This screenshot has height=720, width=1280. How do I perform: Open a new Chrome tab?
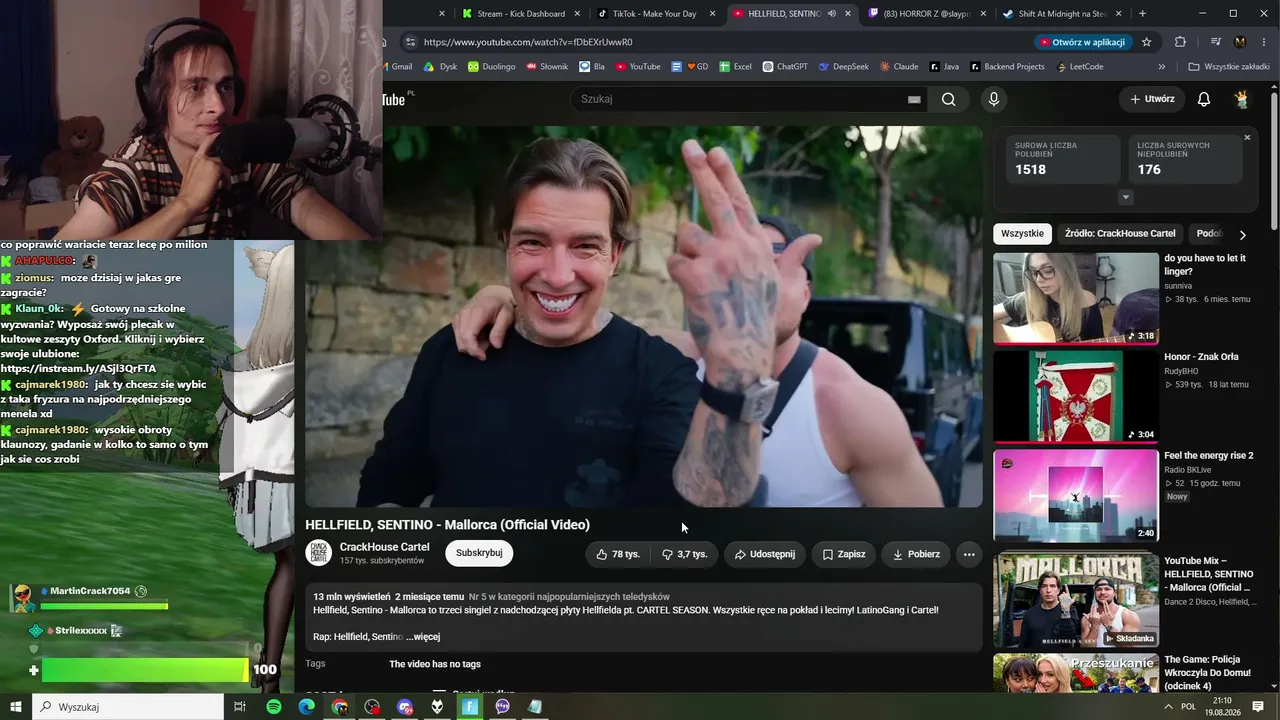coord(1142,14)
